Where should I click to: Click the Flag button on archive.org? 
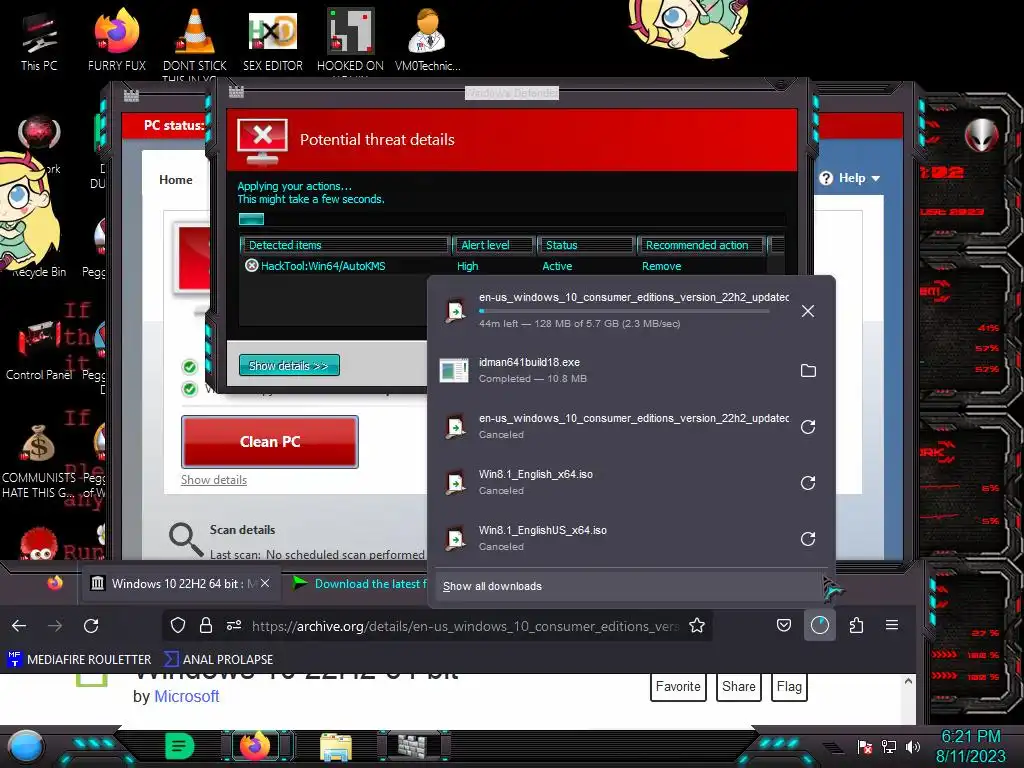(x=789, y=686)
